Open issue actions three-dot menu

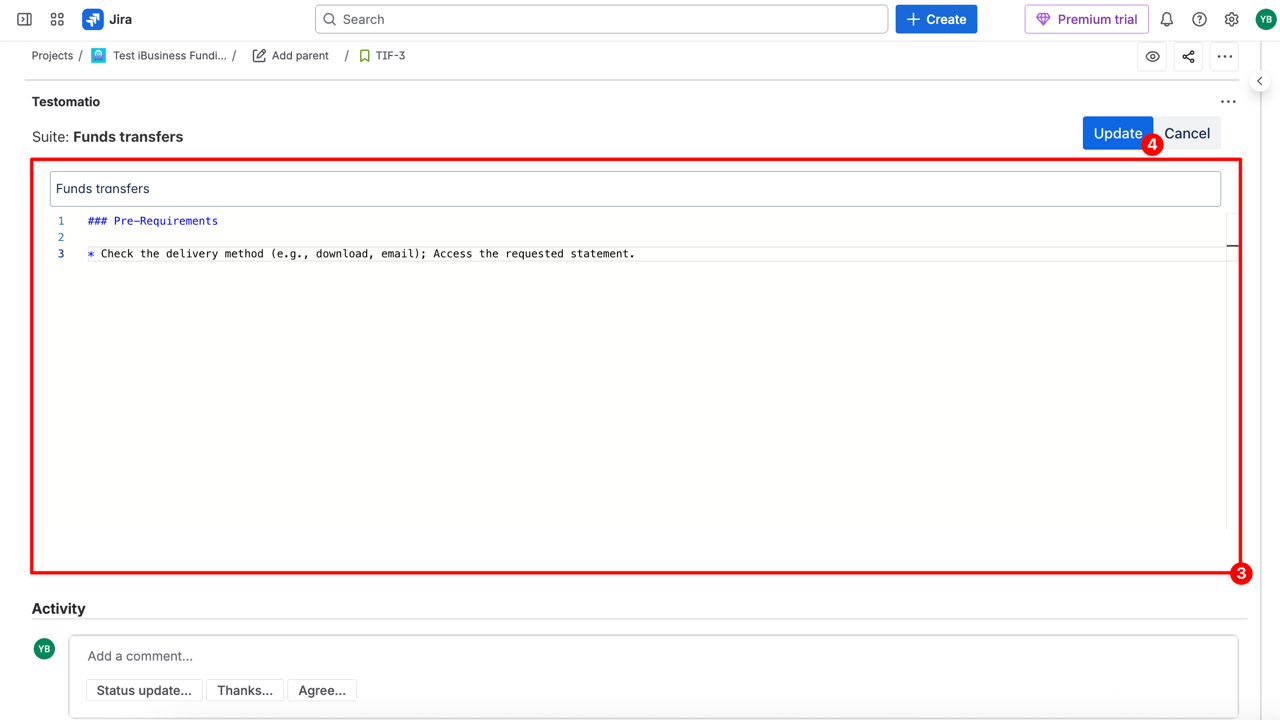click(x=1224, y=57)
